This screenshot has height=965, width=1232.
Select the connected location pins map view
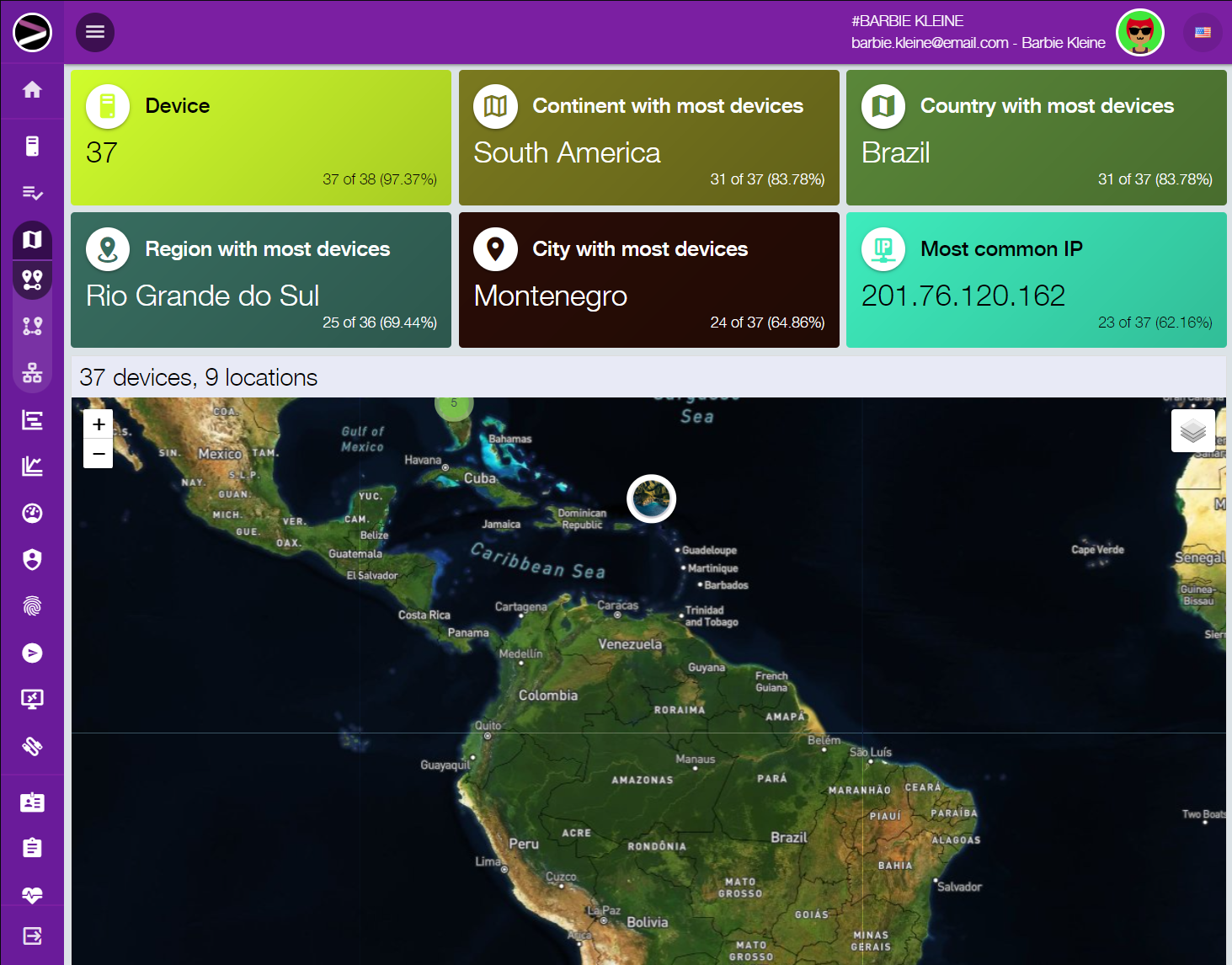coord(32,280)
